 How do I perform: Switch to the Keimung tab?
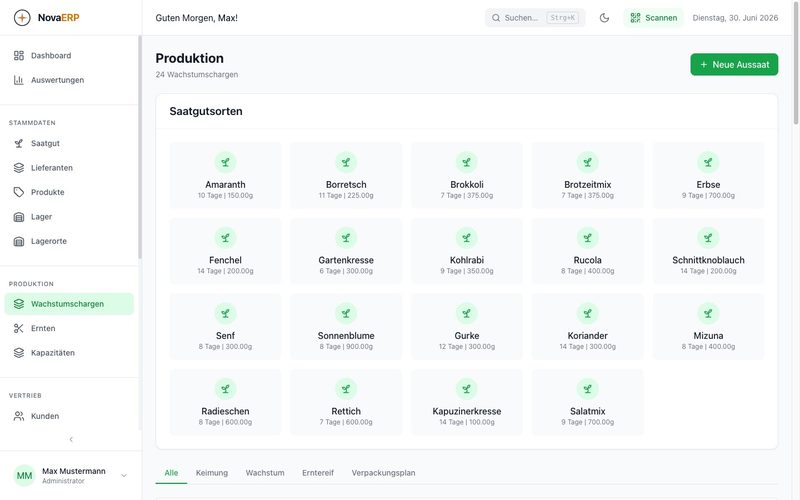212,473
